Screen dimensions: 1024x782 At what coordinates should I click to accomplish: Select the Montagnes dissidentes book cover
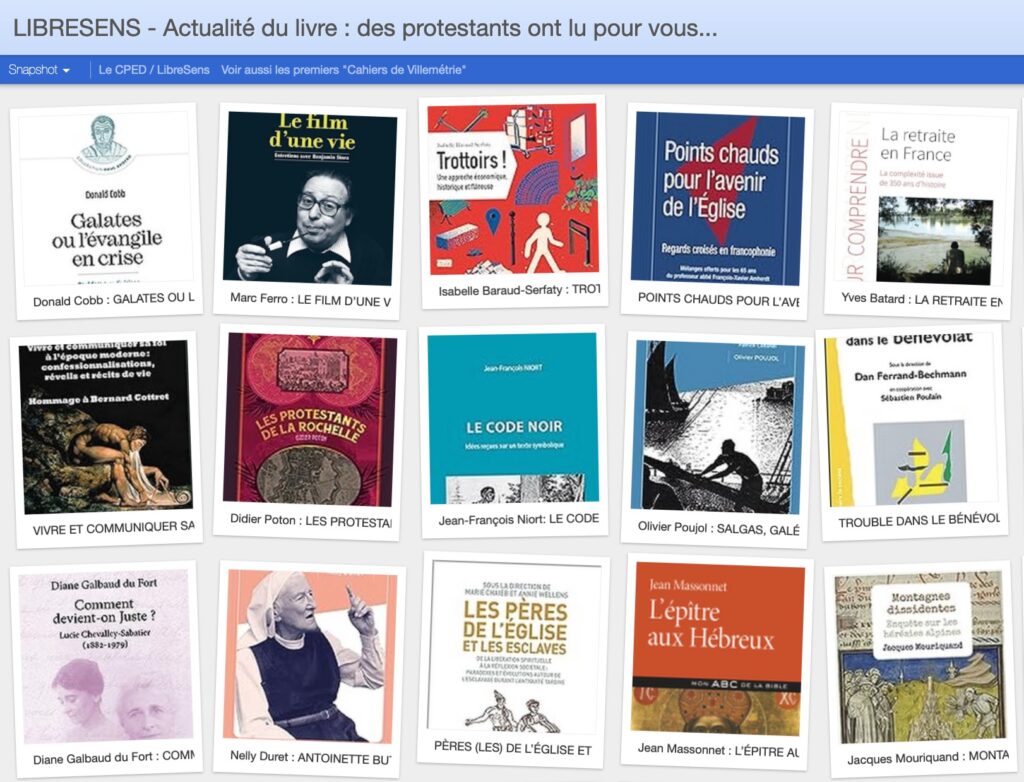(921, 656)
